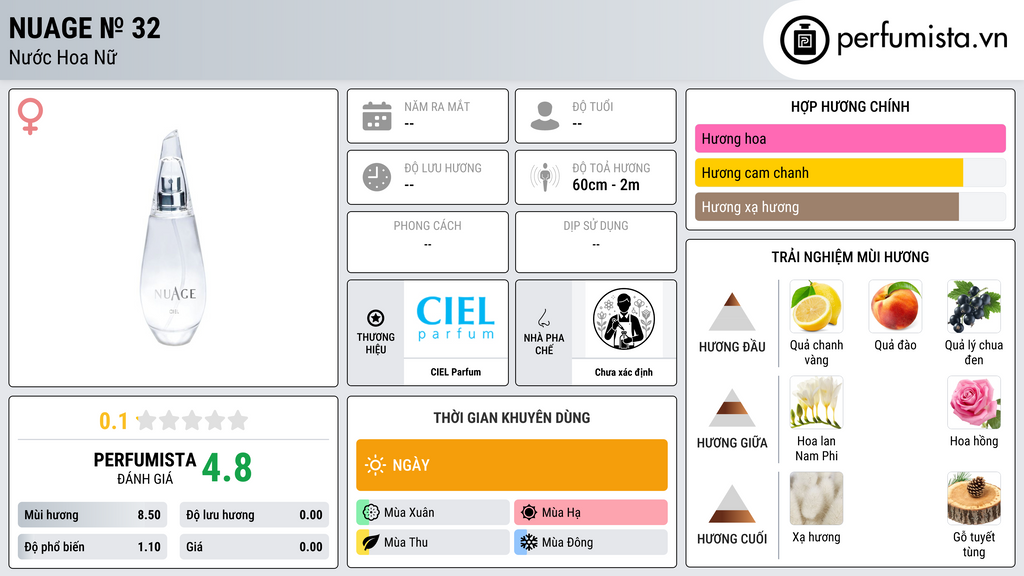Click the yellow 0.1 user rating value
Viewport: 1024px width, 576px height.
pyautogui.click(x=113, y=421)
